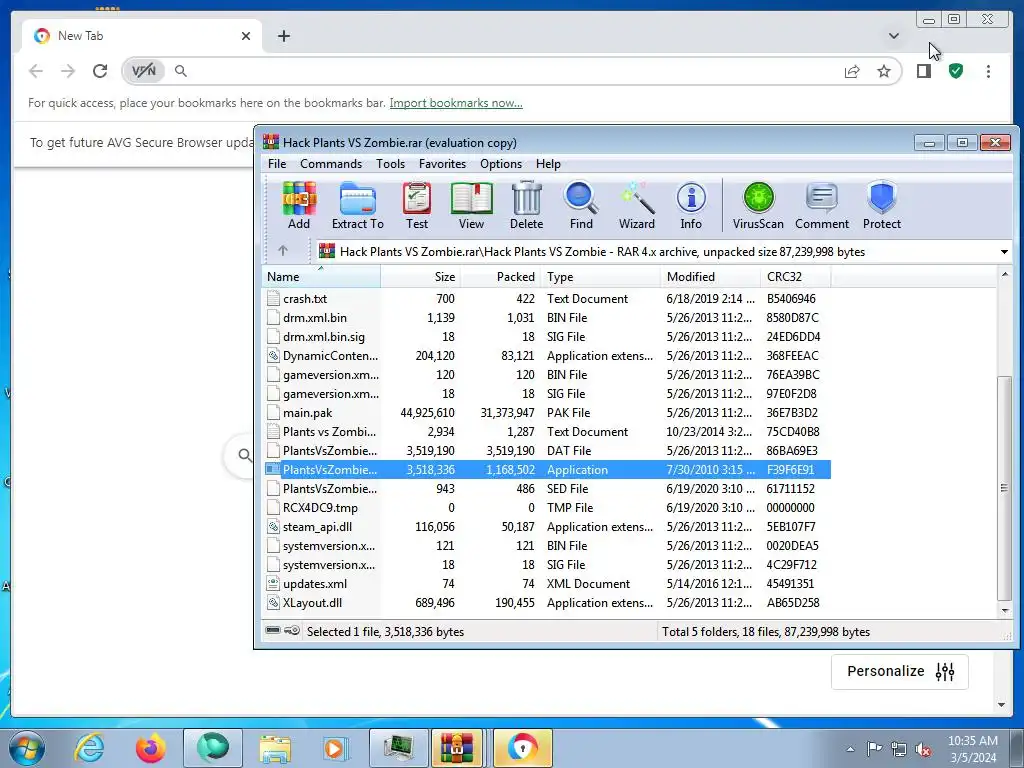Open the Options menu
The image size is (1024, 768).
pyautogui.click(x=501, y=163)
